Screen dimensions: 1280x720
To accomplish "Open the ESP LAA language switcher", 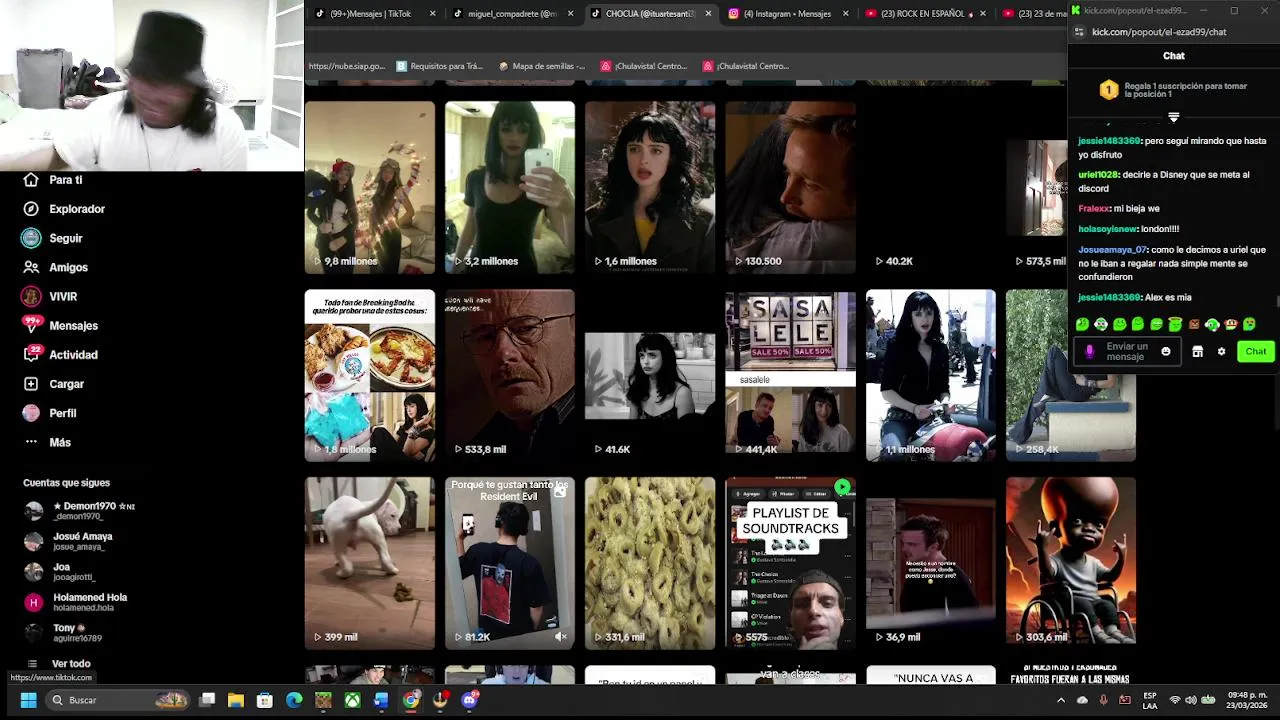I will [x=1150, y=700].
